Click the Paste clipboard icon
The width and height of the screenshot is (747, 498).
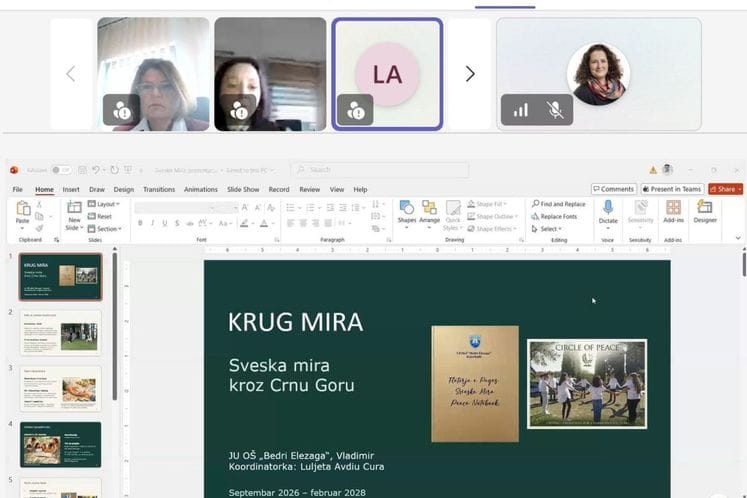(22, 208)
